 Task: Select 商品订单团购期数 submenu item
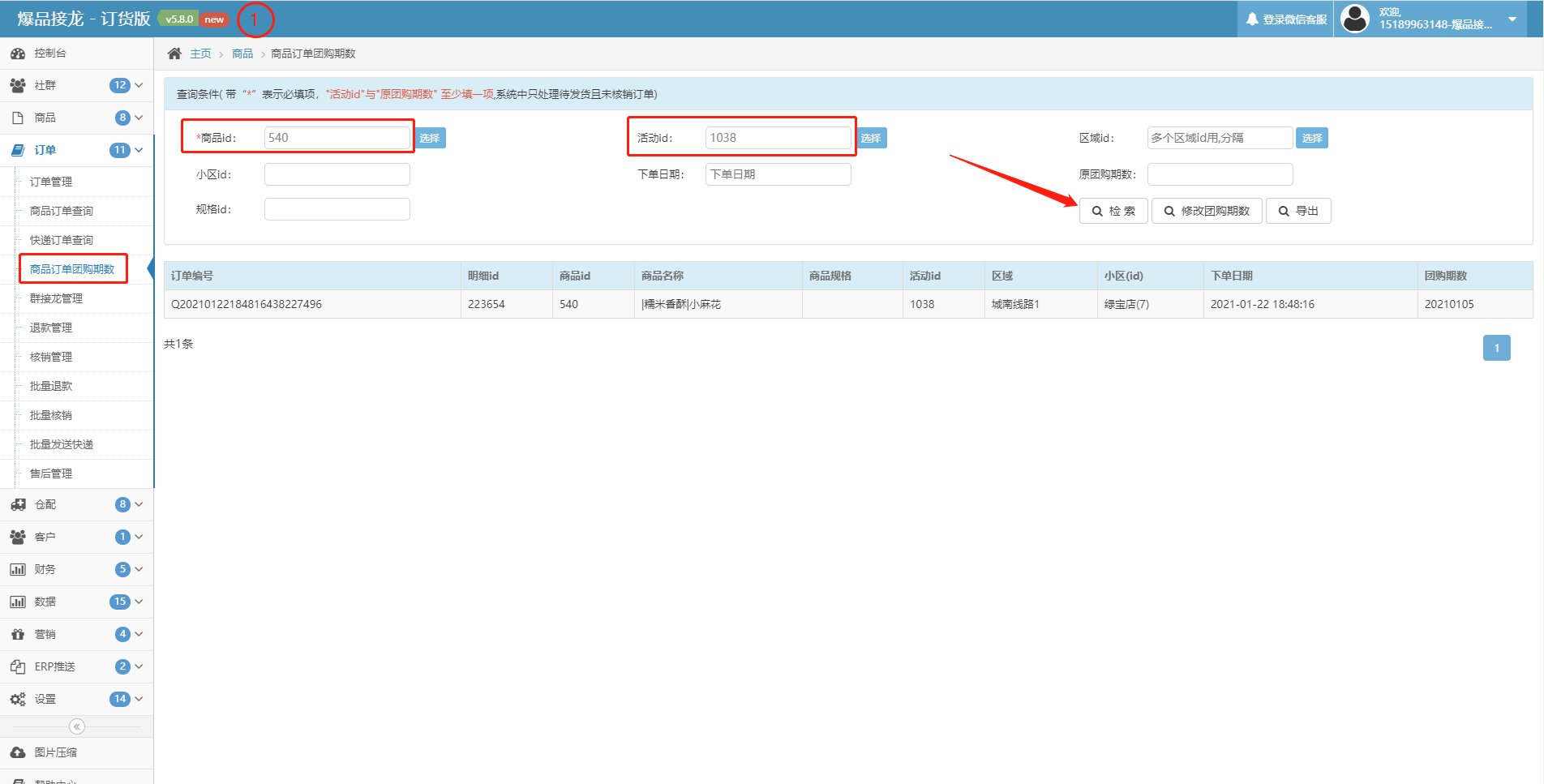(72, 269)
